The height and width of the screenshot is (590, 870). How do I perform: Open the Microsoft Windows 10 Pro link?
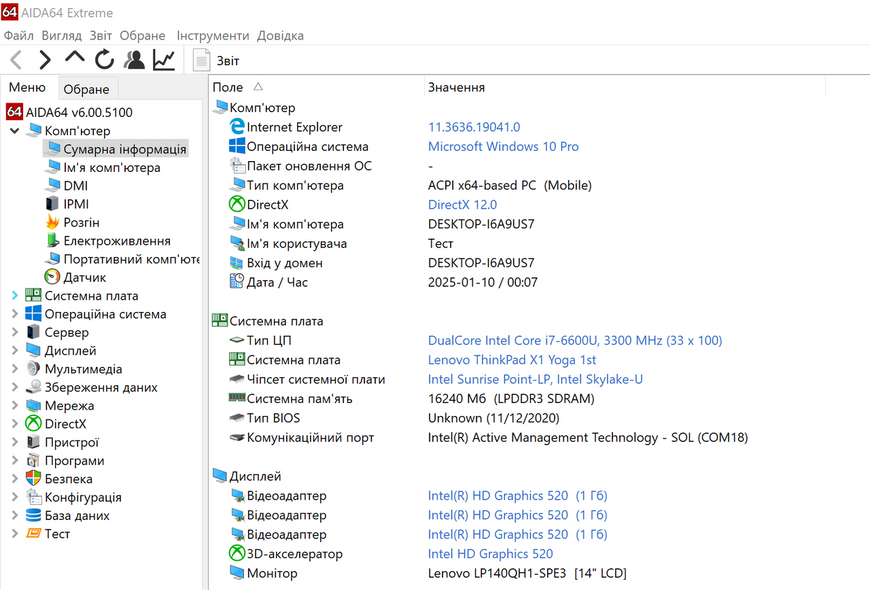tap(503, 147)
